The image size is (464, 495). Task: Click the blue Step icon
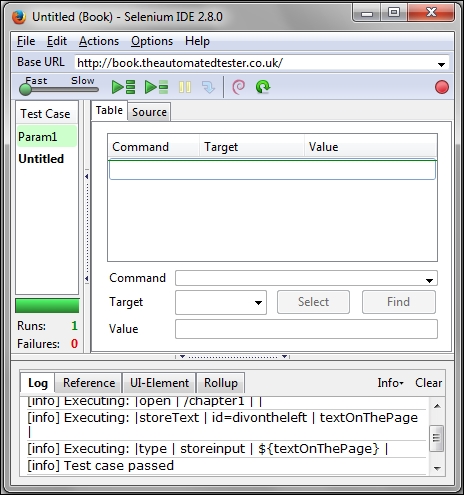click(x=208, y=87)
